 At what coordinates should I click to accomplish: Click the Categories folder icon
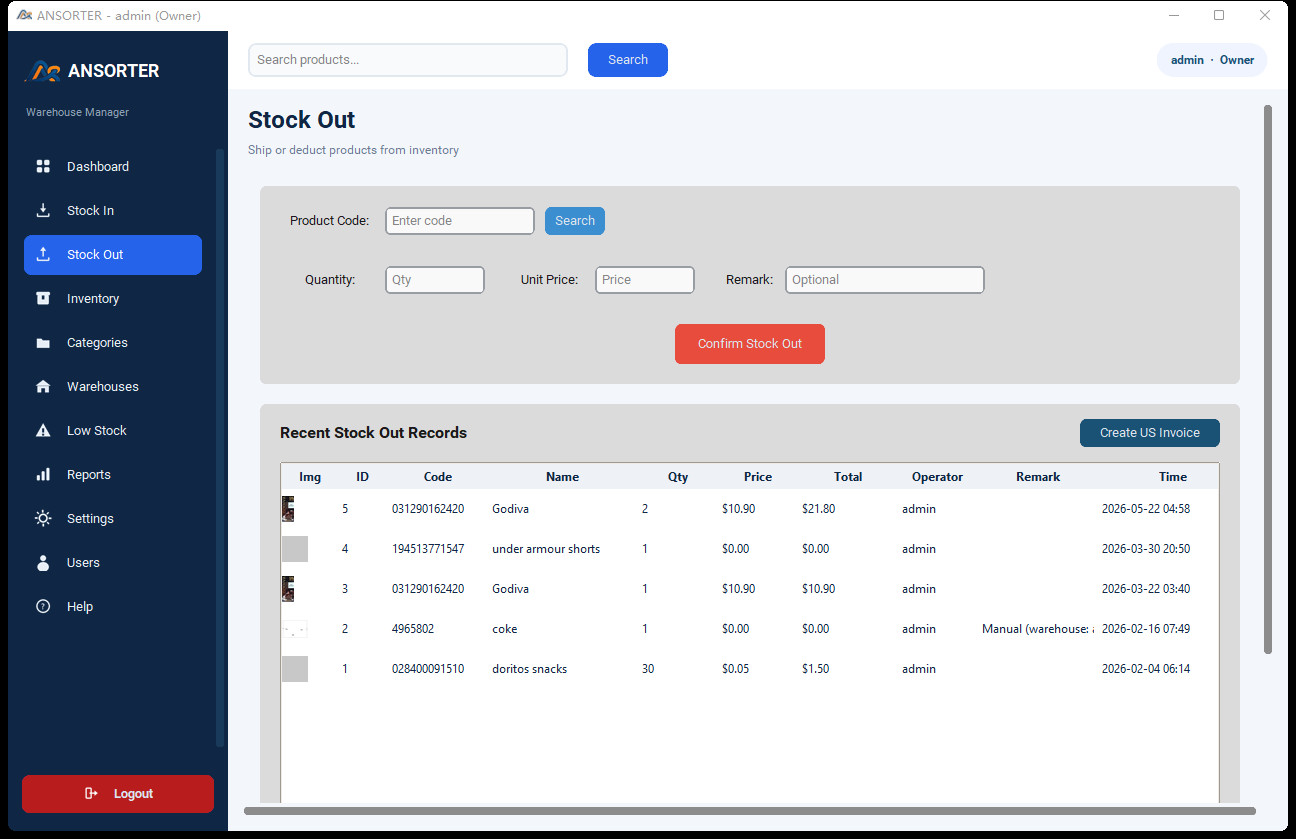pyautogui.click(x=43, y=343)
